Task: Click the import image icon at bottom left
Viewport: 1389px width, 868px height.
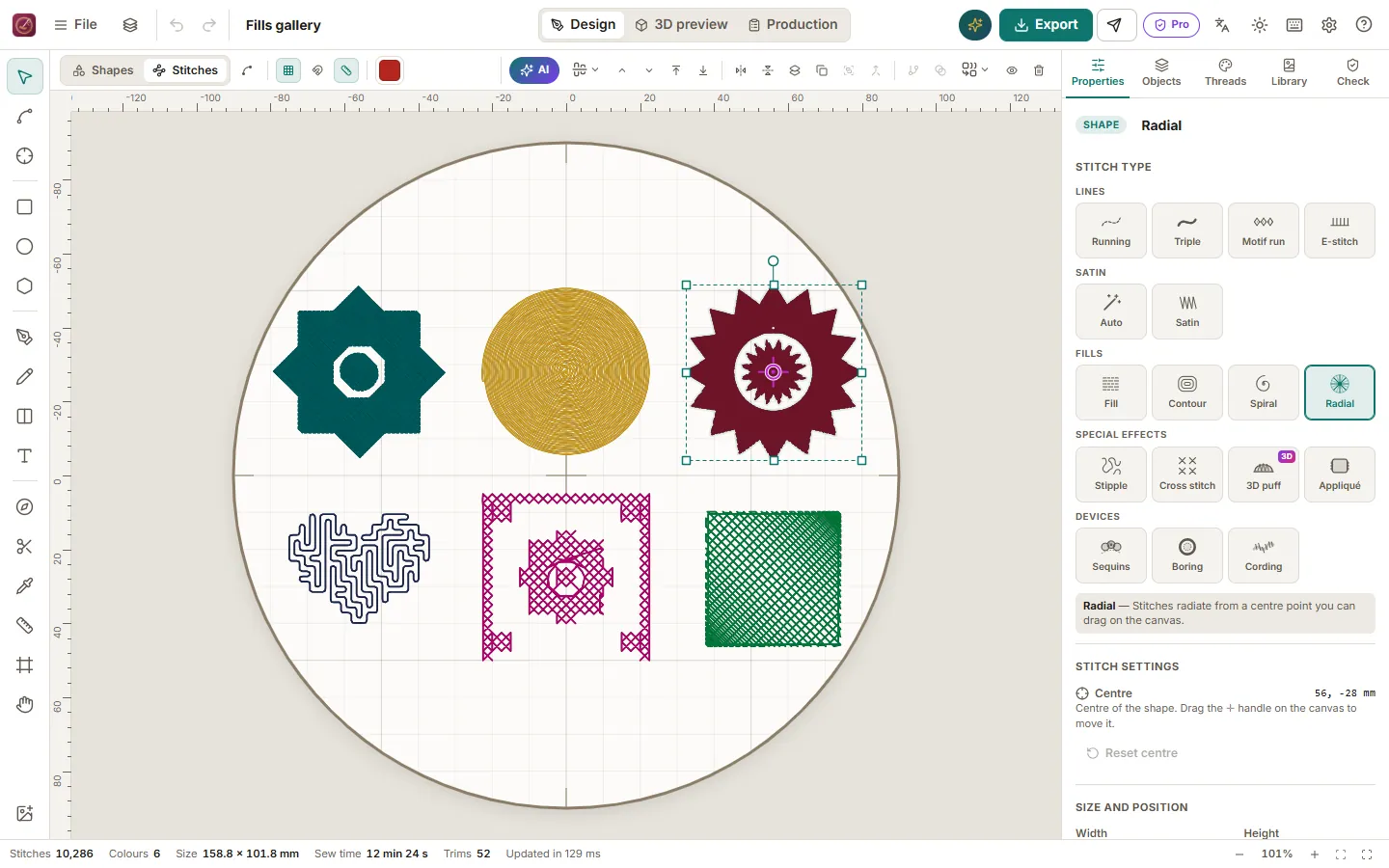Action: point(25,814)
